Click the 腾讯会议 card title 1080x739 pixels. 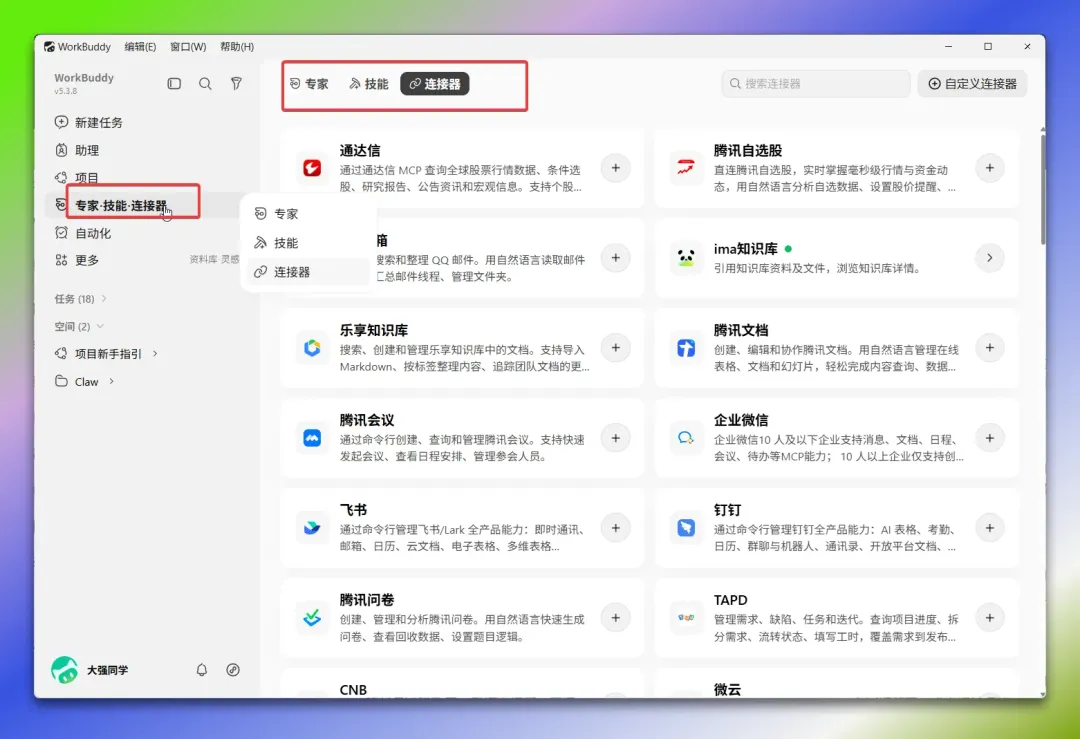[x=366, y=420]
